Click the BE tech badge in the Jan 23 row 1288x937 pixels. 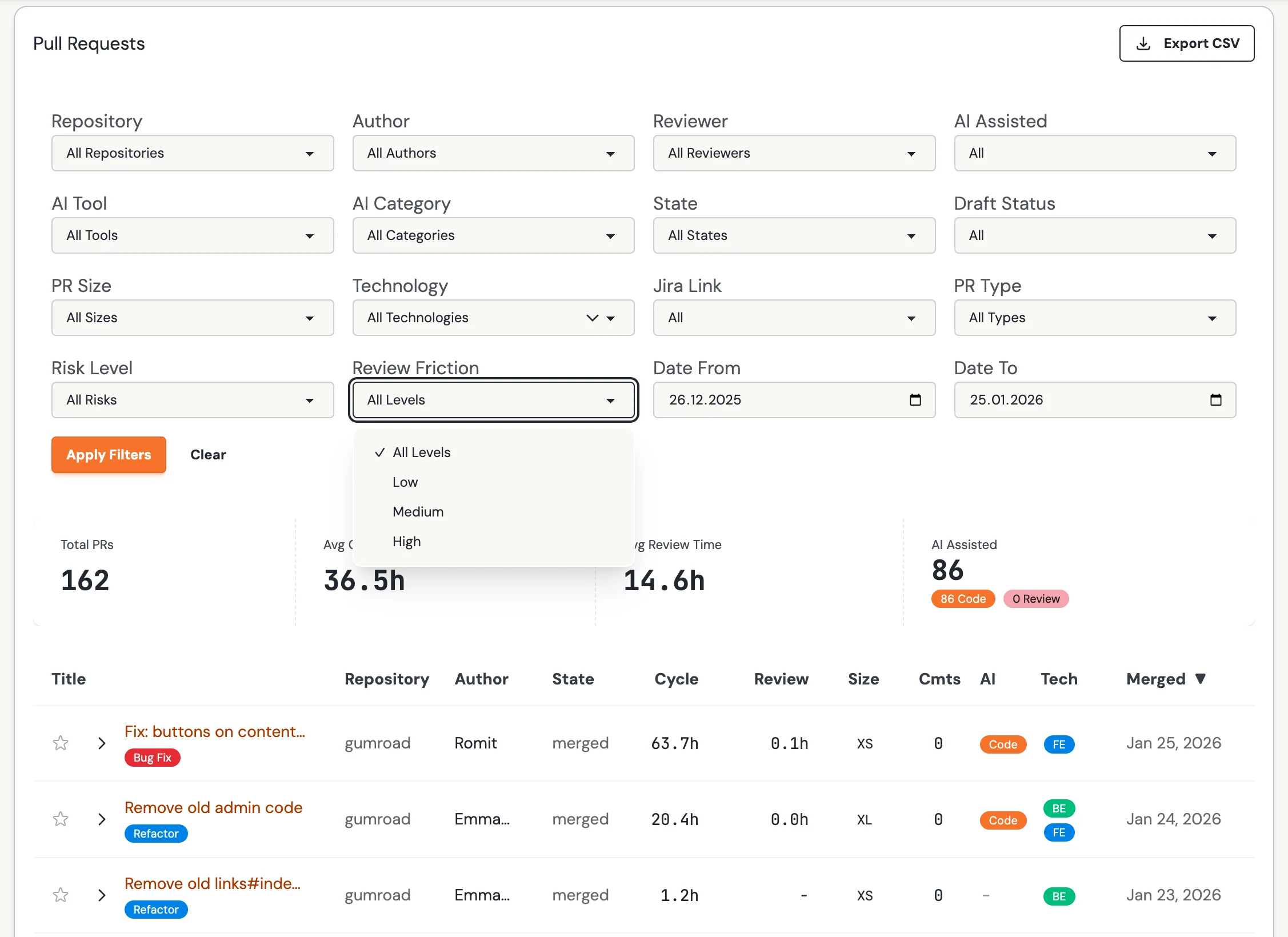pos(1059,896)
